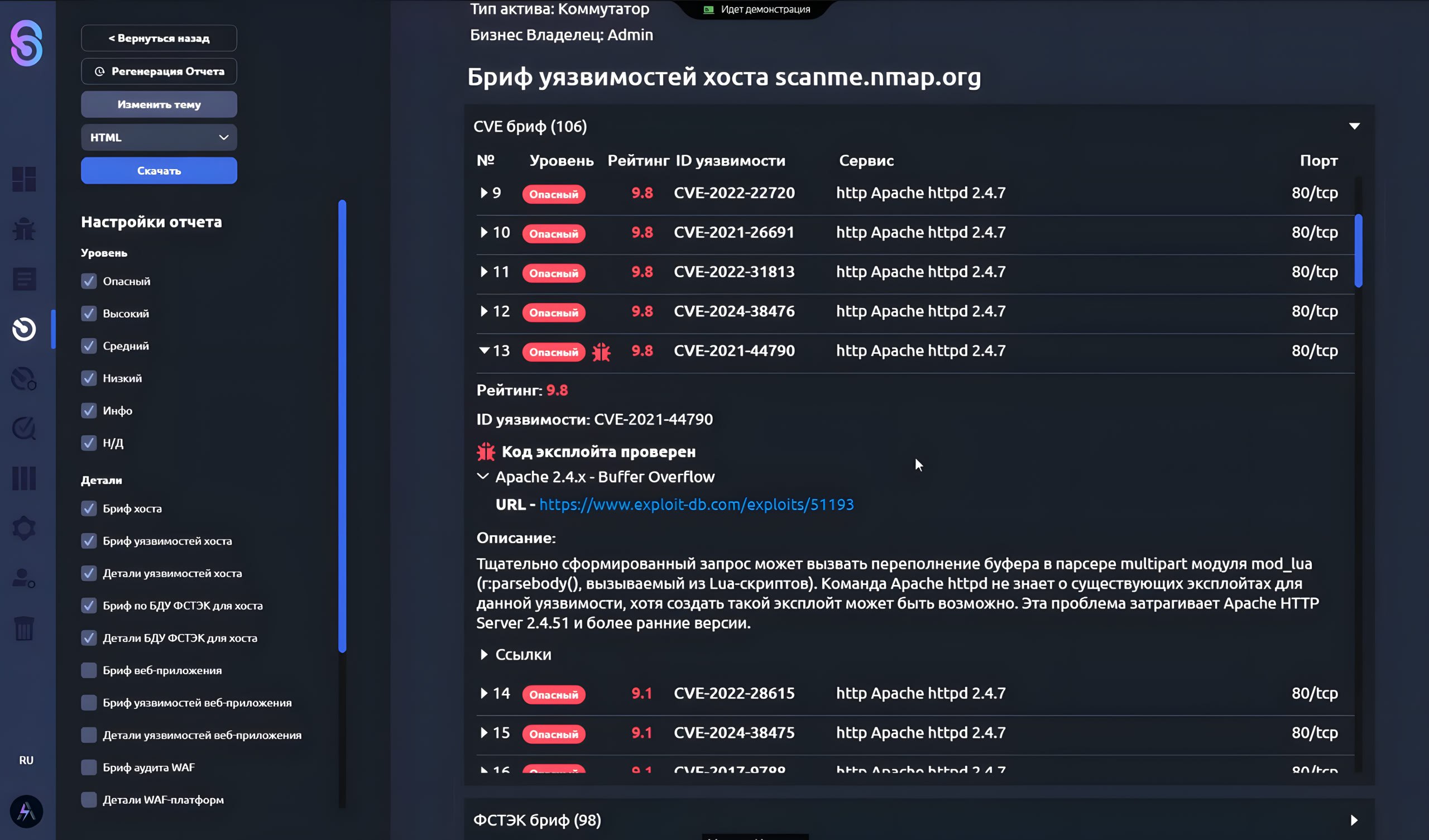Toggle the Инфо level checkbox
Viewport: 1429px width, 840px height.
89,411
